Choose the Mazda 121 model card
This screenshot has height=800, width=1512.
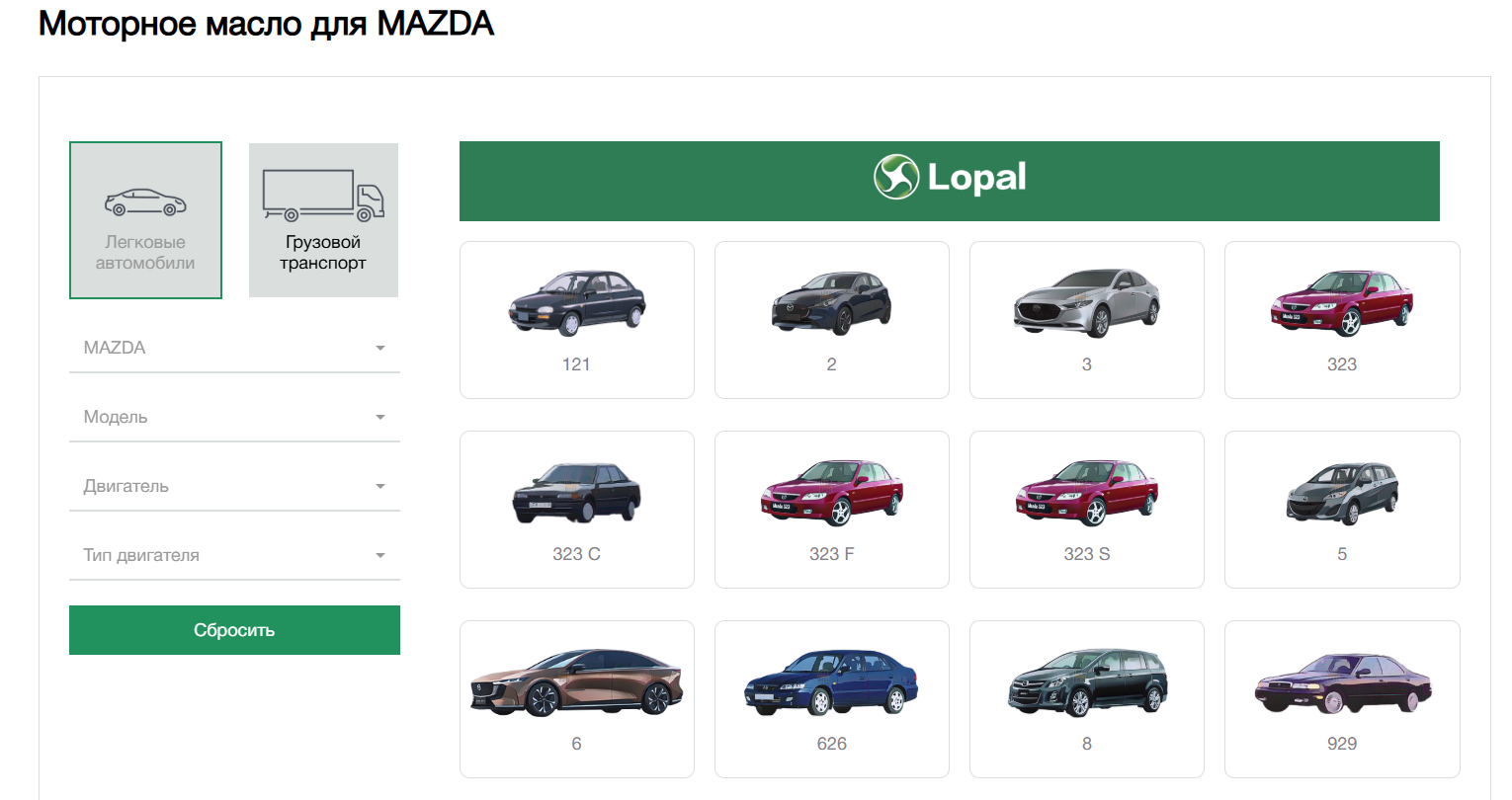[577, 320]
